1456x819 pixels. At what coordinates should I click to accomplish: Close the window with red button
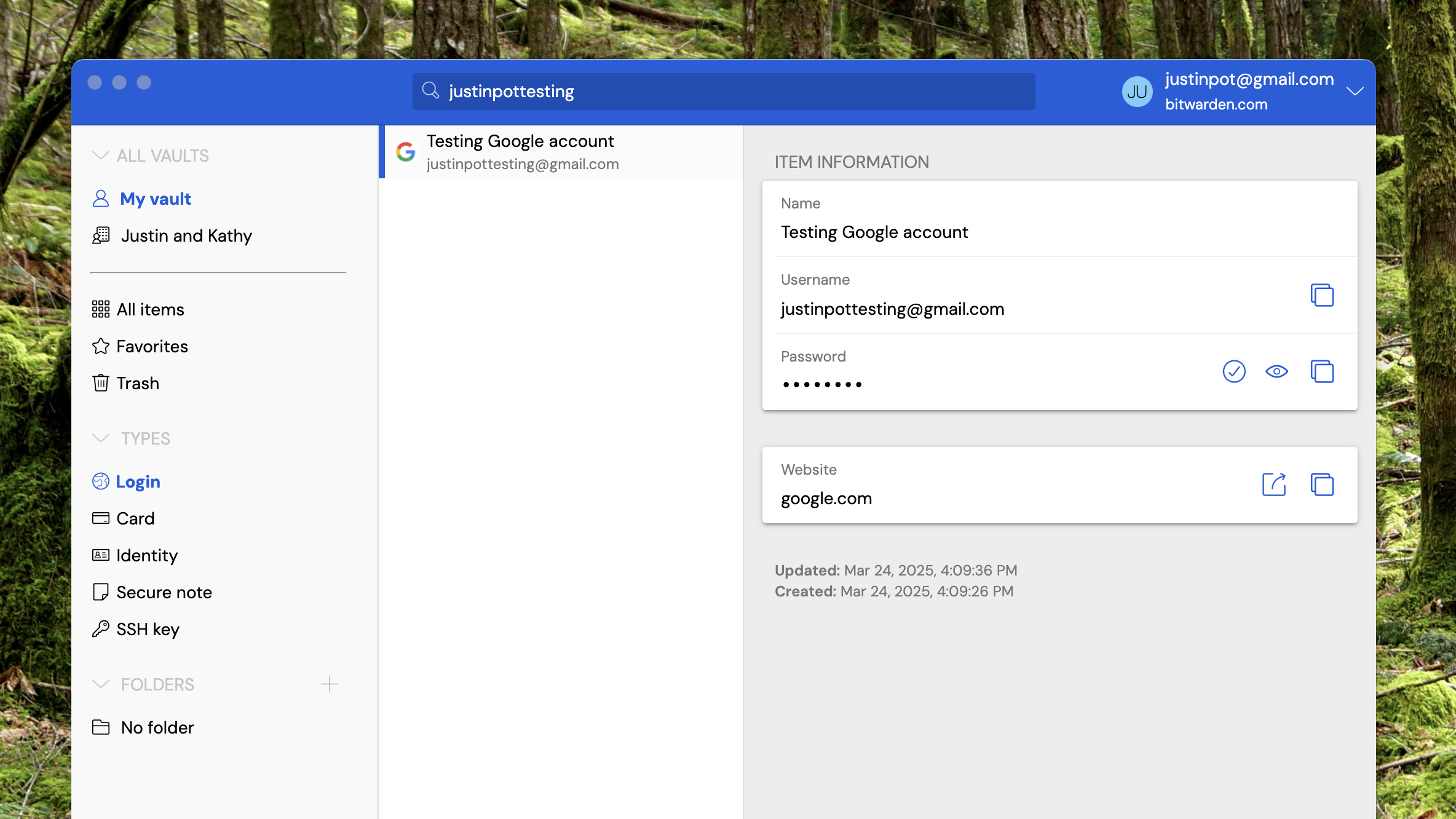95,82
